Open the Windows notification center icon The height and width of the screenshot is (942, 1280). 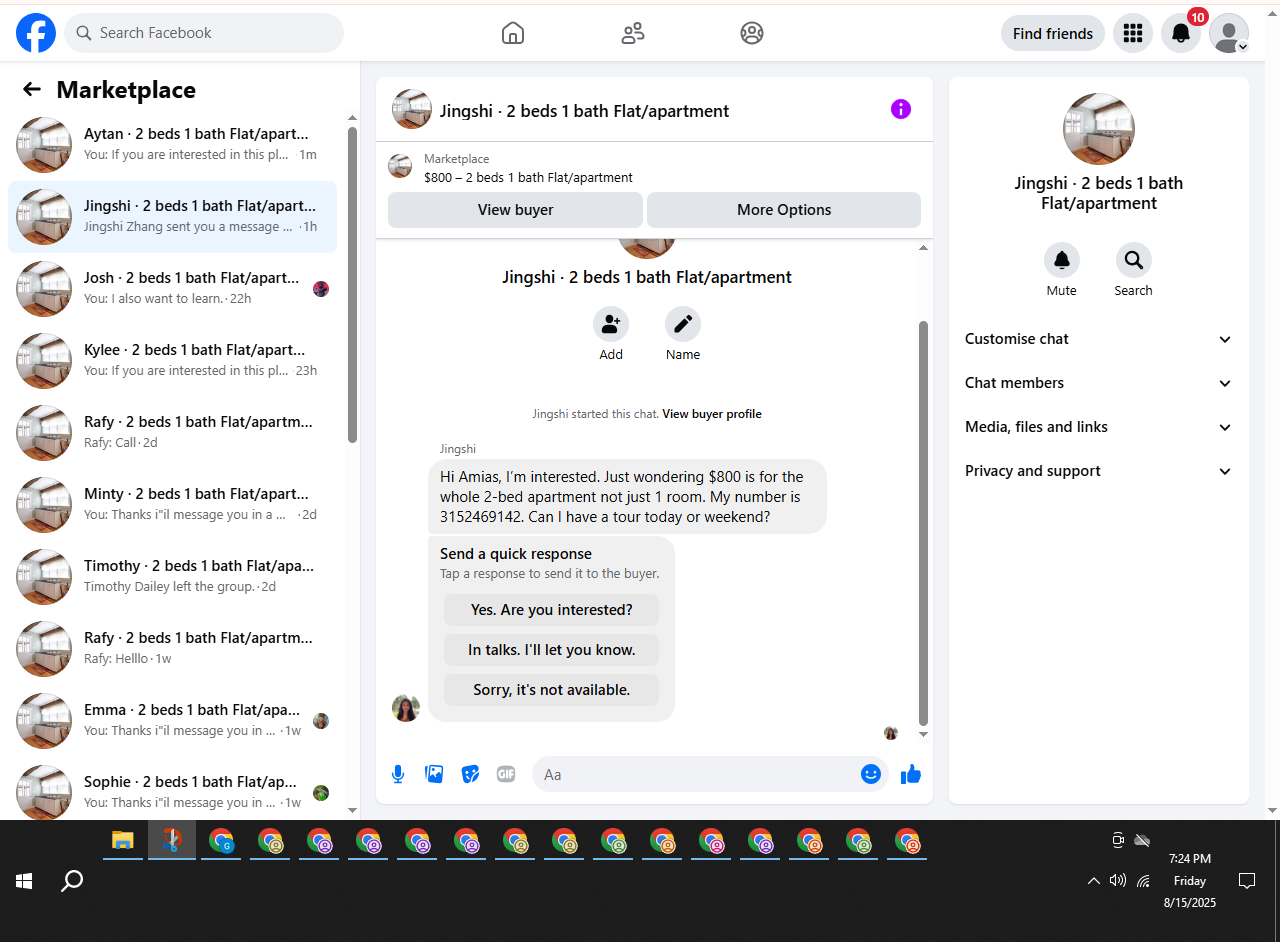click(x=1247, y=881)
